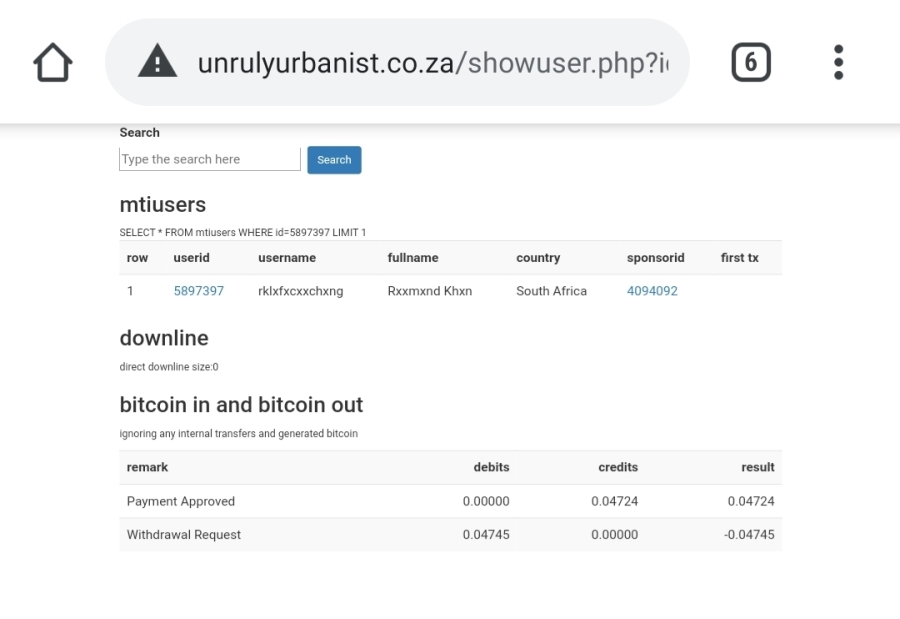The image size is (900, 619).
Task: Click the 'first tx' column header
Action: 739,258
